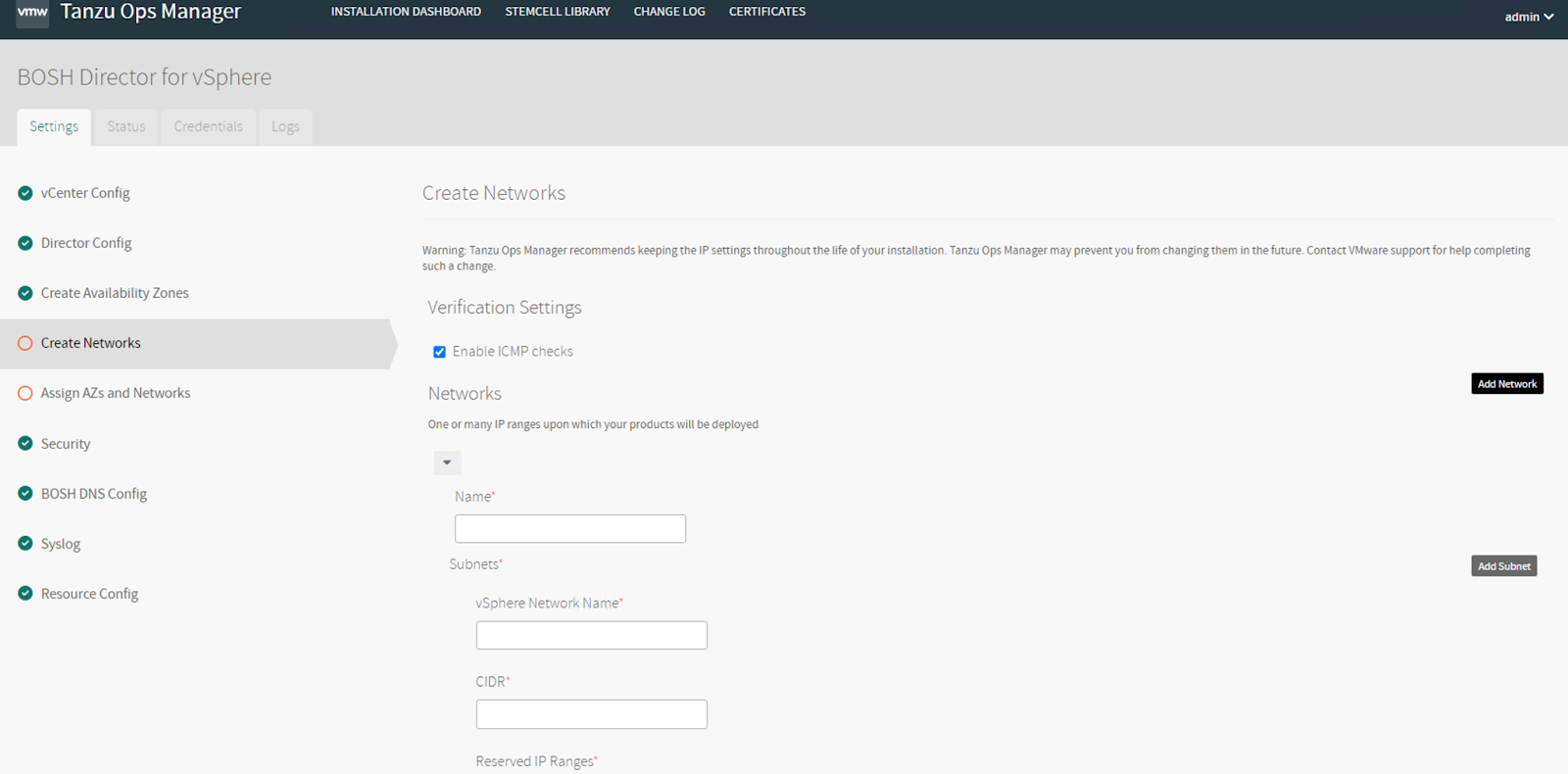Viewport: 1568px width, 774px height.
Task: Click the vSphere Network Name field
Action: (592, 635)
